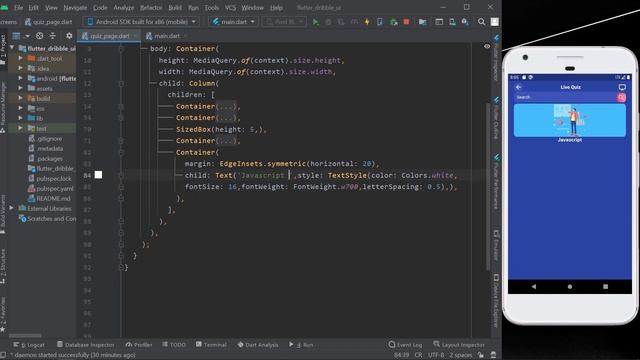Expand the android folder in tree
The image size is (640, 360).
pyautogui.click(x=20, y=78)
